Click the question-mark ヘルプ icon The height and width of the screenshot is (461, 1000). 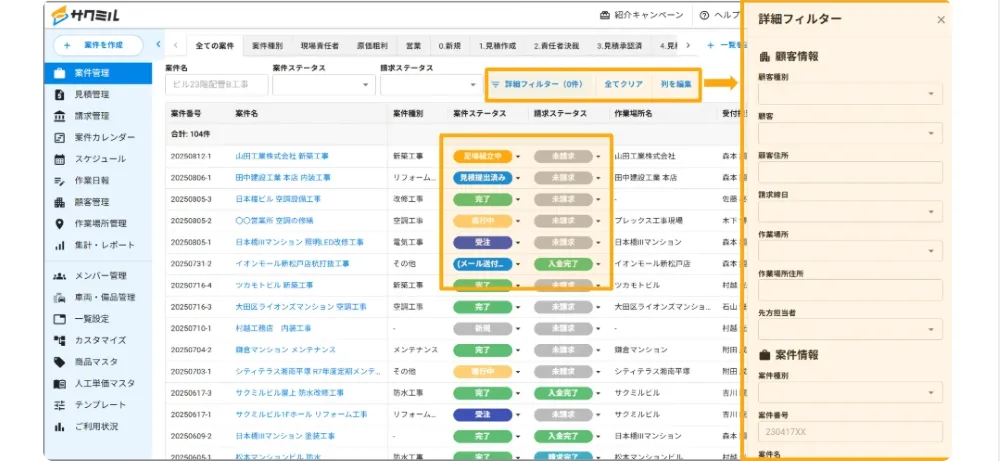click(704, 15)
